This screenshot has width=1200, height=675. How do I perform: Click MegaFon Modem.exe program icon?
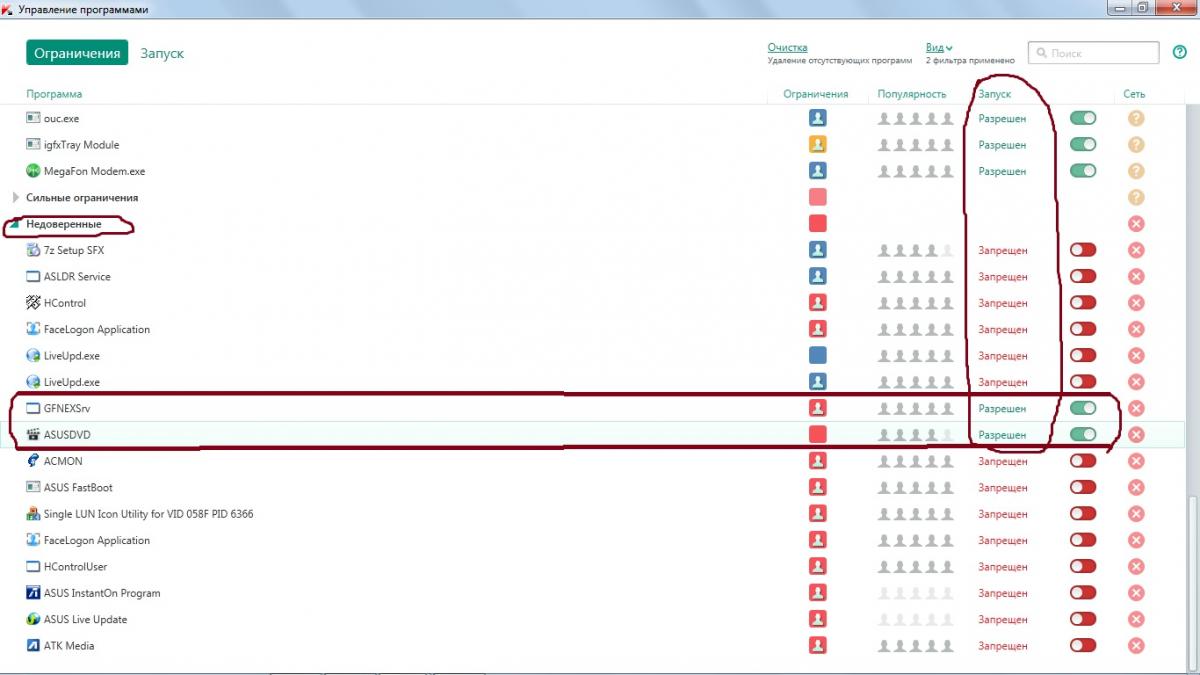click(34, 171)
